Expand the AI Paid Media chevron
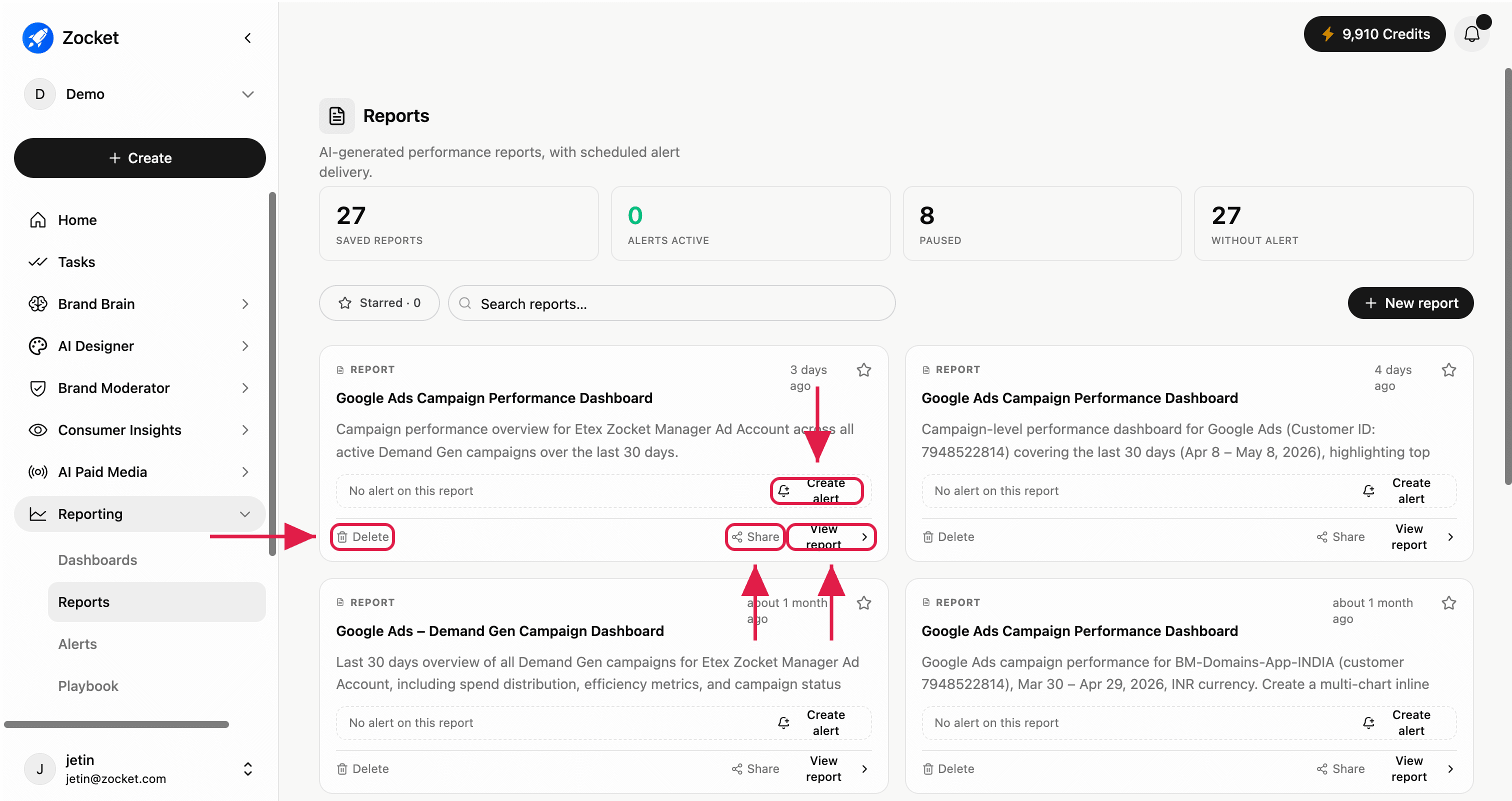The width and height of the screenshot is (1512, 801). click(245, 472)
